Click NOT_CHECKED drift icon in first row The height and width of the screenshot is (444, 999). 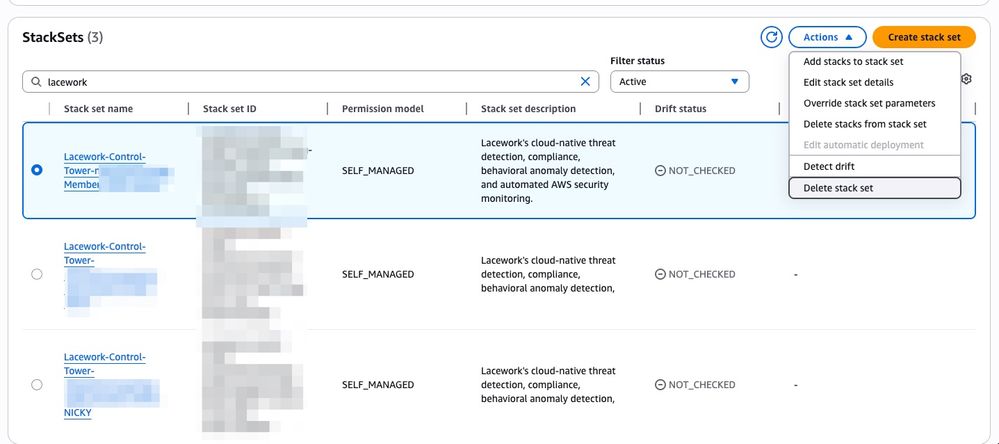pos(660,171)
